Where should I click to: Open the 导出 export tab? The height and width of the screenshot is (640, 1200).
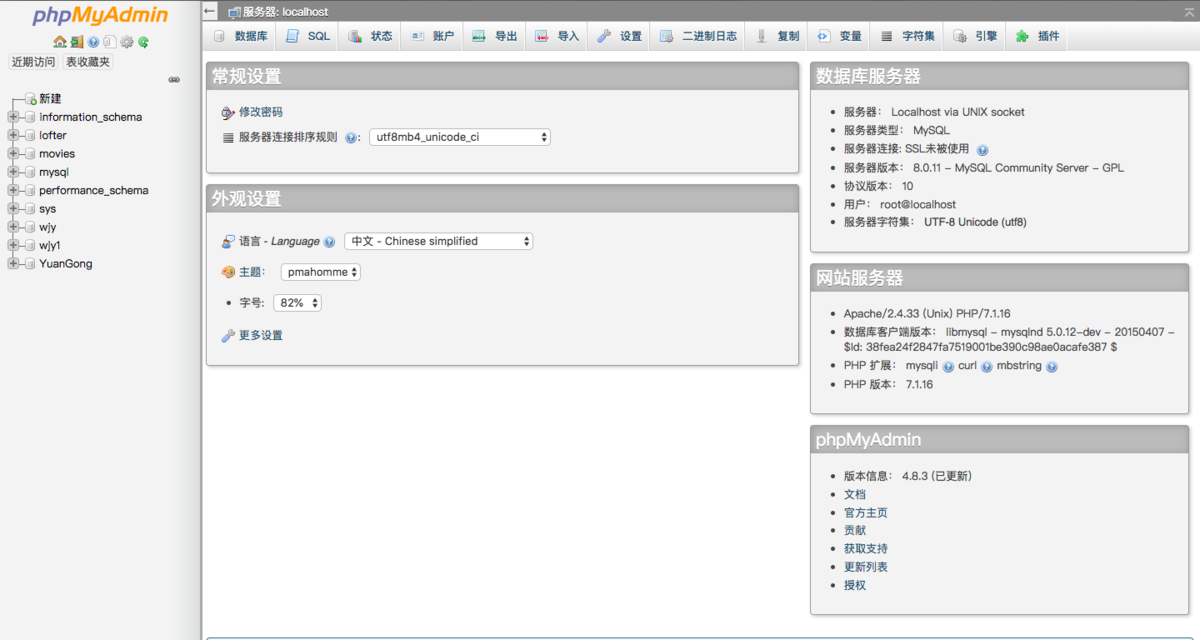[495, 36]
